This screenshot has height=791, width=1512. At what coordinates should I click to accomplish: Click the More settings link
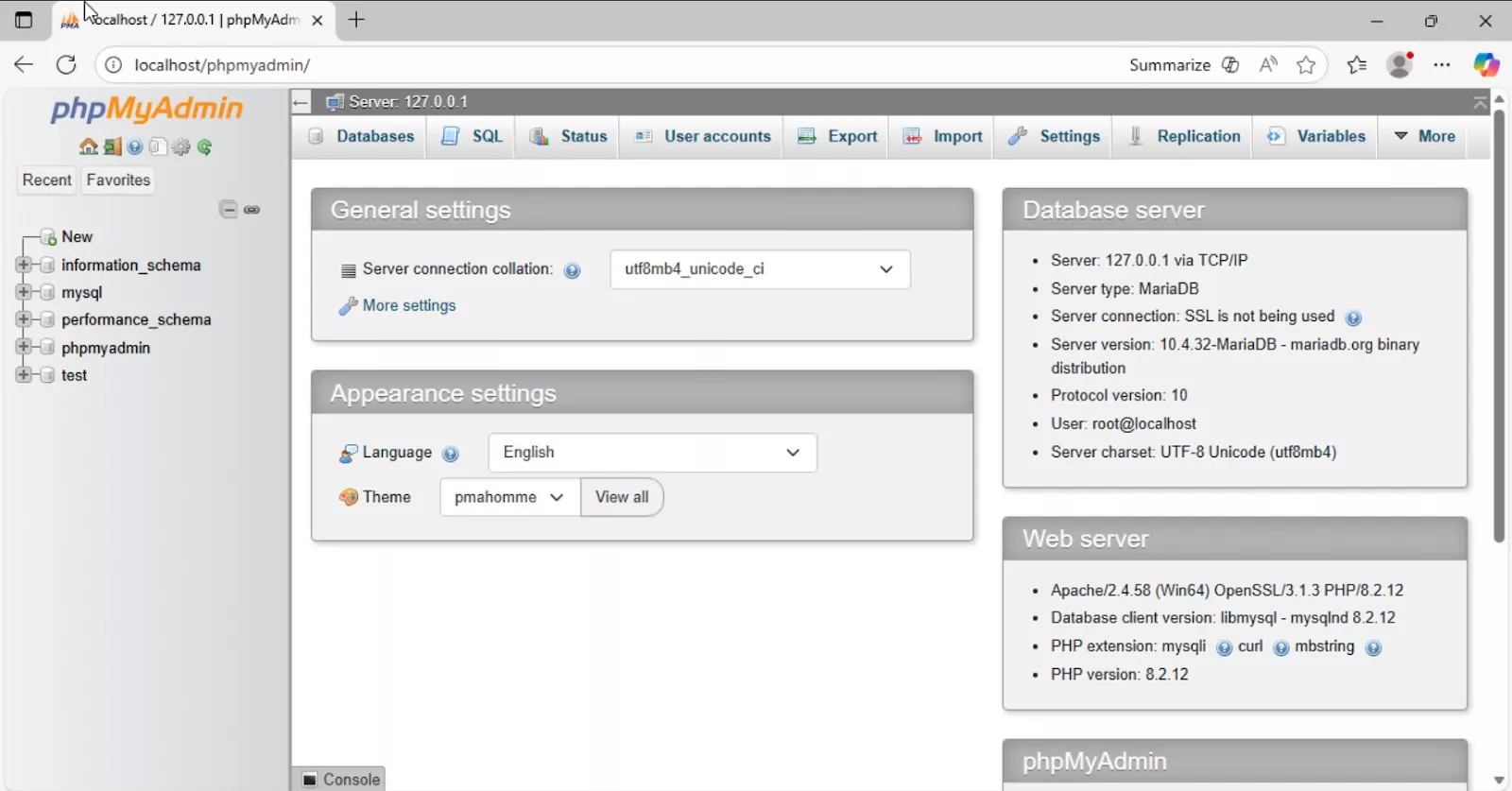coord(408,305)
